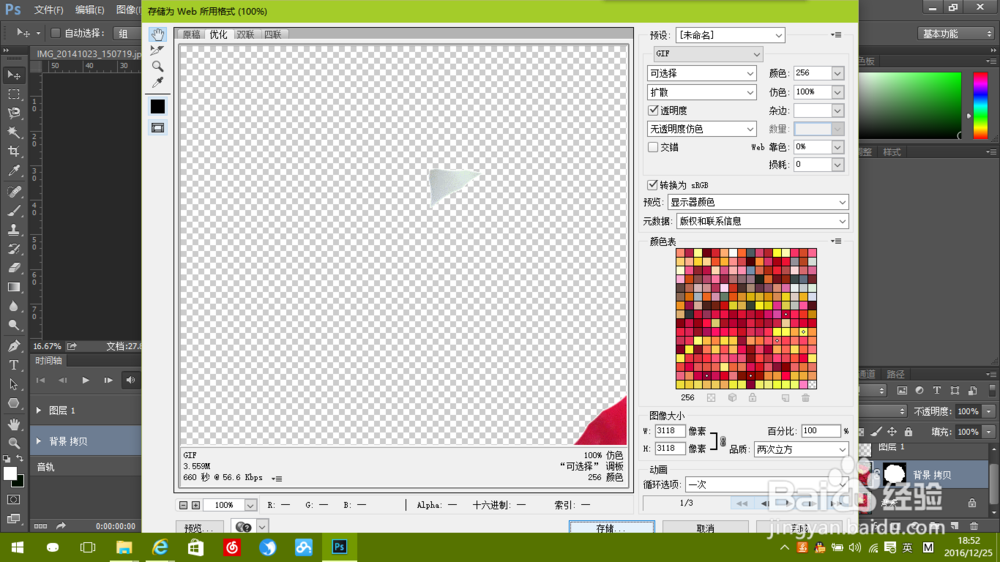Swap foreground and background colors
This screenshot has width=1000, height=562.
click(20, 459)
